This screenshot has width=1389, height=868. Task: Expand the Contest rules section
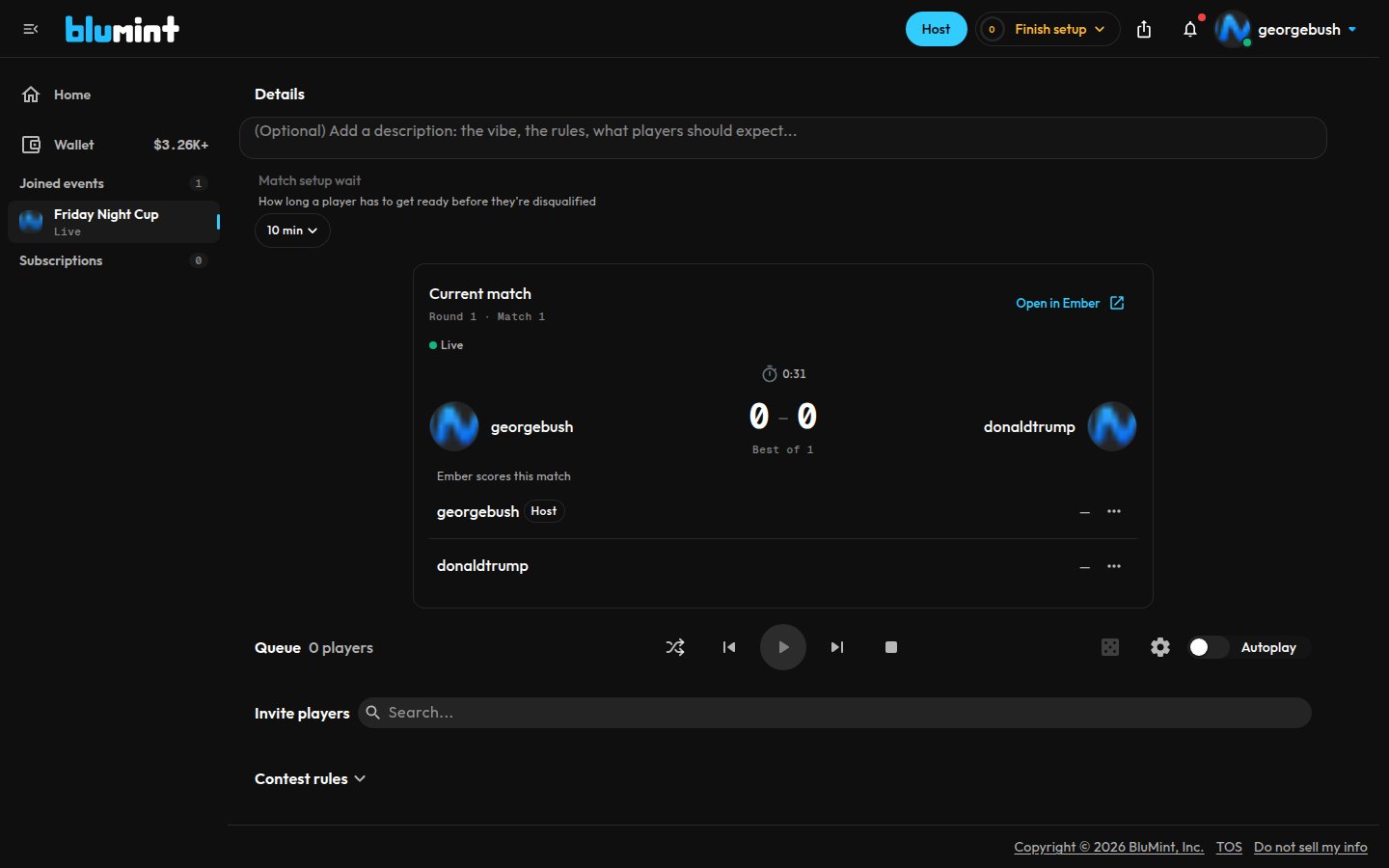tap(310, 778)
